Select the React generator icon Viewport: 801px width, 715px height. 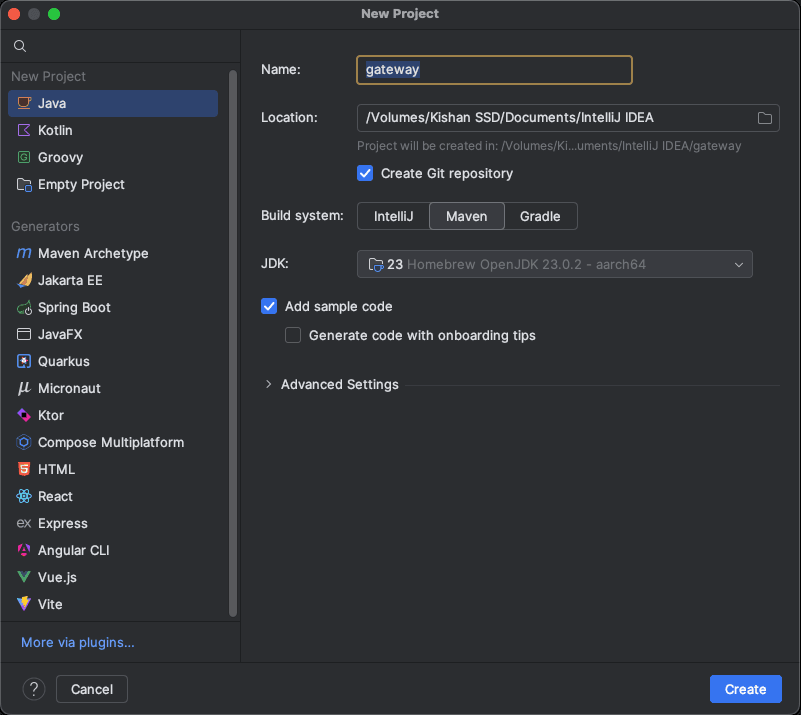click(24, 496)
